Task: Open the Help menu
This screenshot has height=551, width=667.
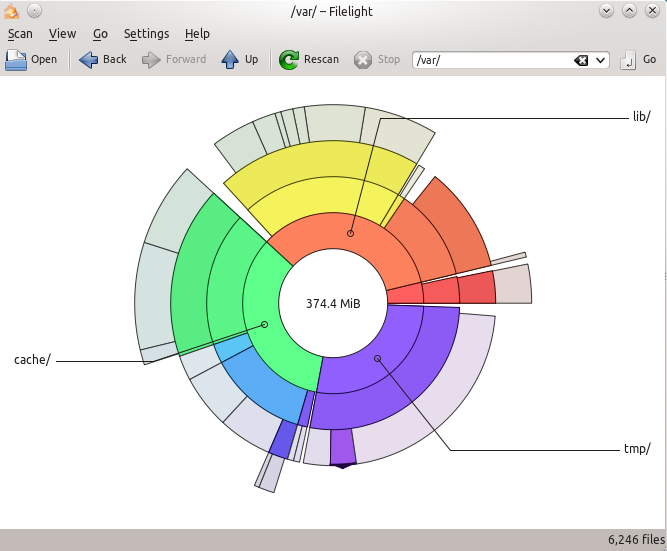Action: coord(197,34)
